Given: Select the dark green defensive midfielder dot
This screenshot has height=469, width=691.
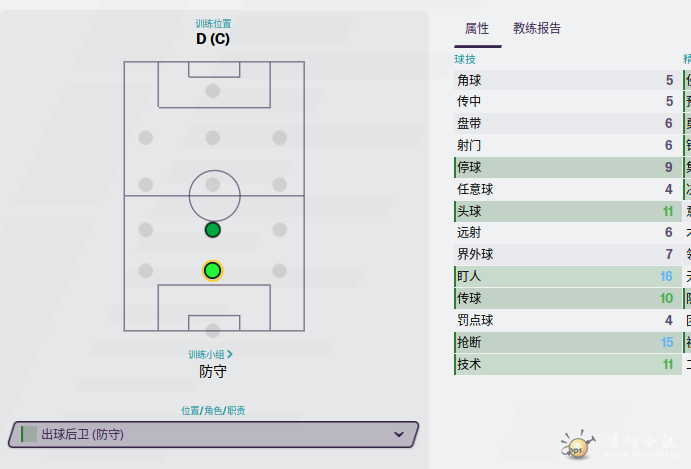Looking at the screenshot, I should [212, 230].
